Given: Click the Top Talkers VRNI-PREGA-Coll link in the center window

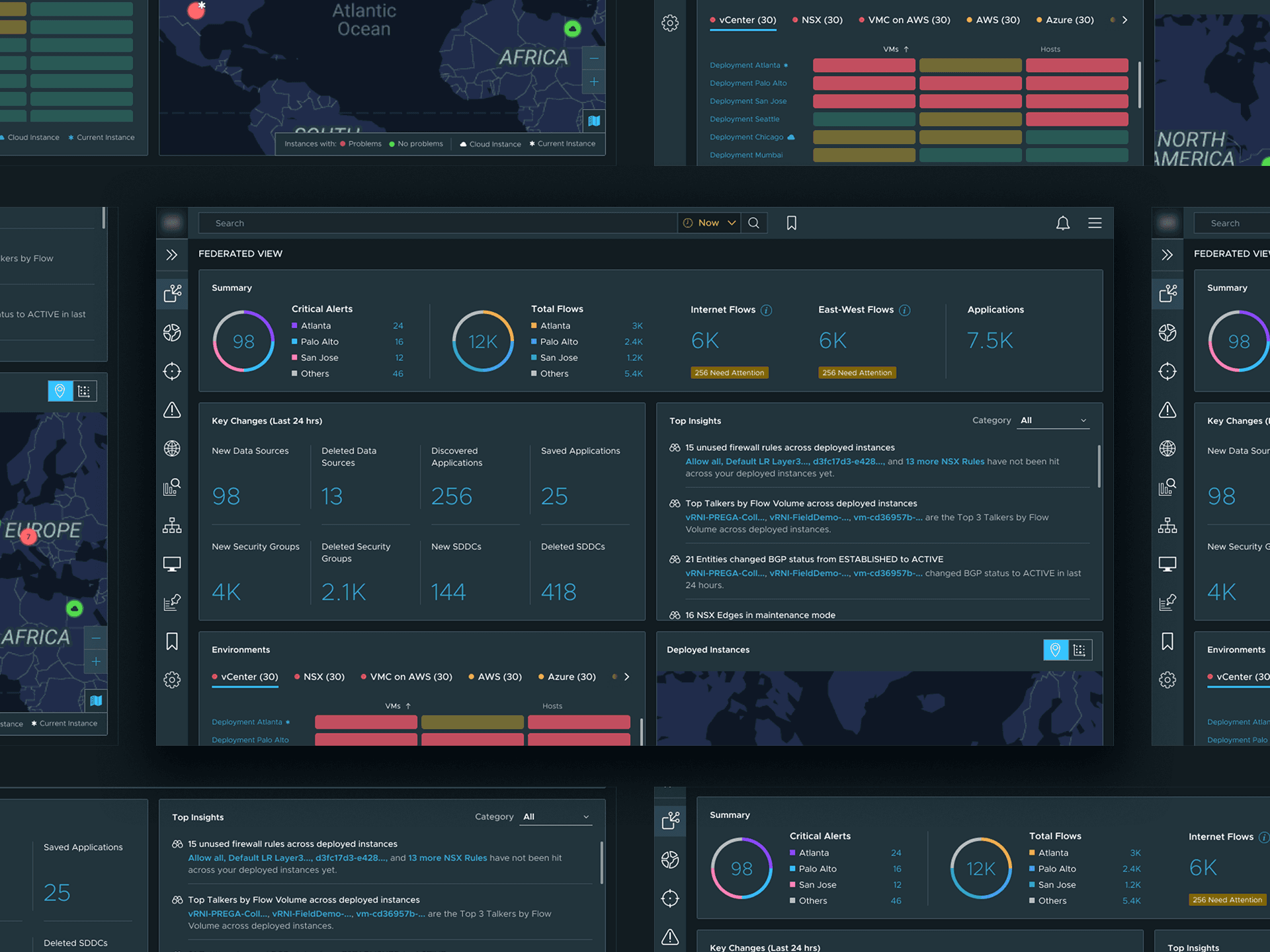Looking at the screenshot, I should click(726, 518).
